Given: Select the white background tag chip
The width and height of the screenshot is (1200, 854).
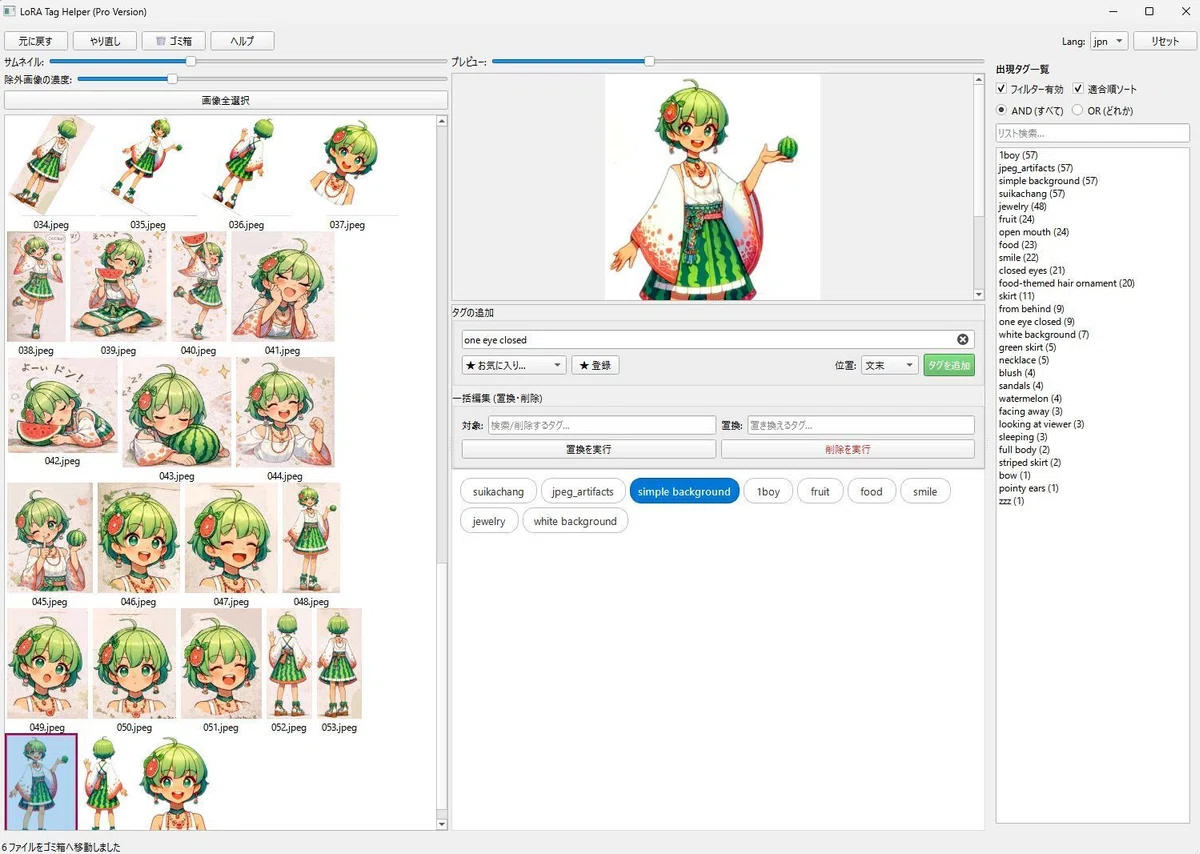Looking at the screenshot, I should pyautogui.click(x=575, y=521).
